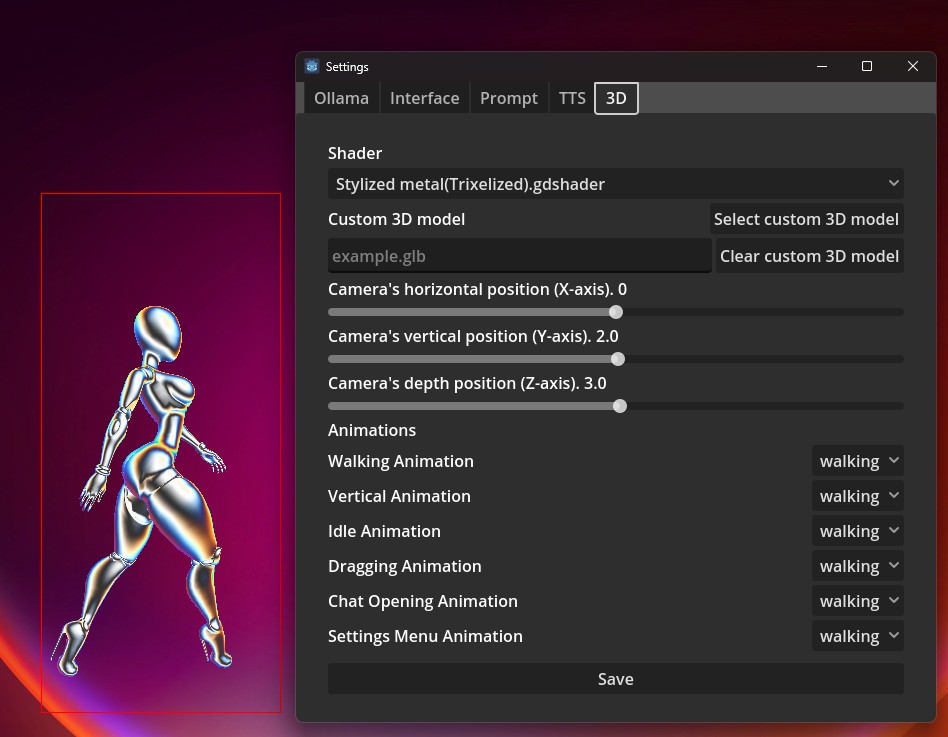Open the Shader dropdown list
This screenshot has height=737, width=948.
click(615, 184)
